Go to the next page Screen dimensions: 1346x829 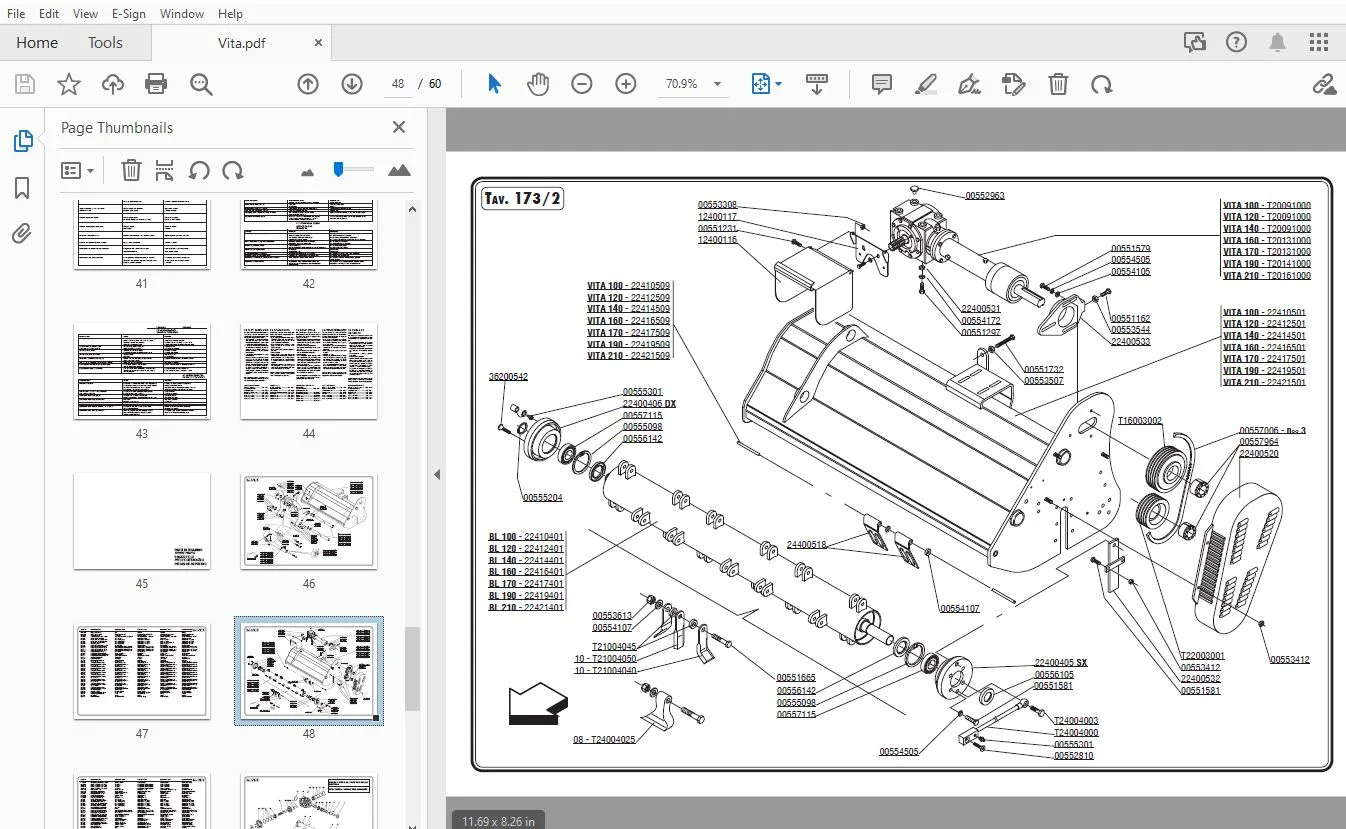click(352, 84)
